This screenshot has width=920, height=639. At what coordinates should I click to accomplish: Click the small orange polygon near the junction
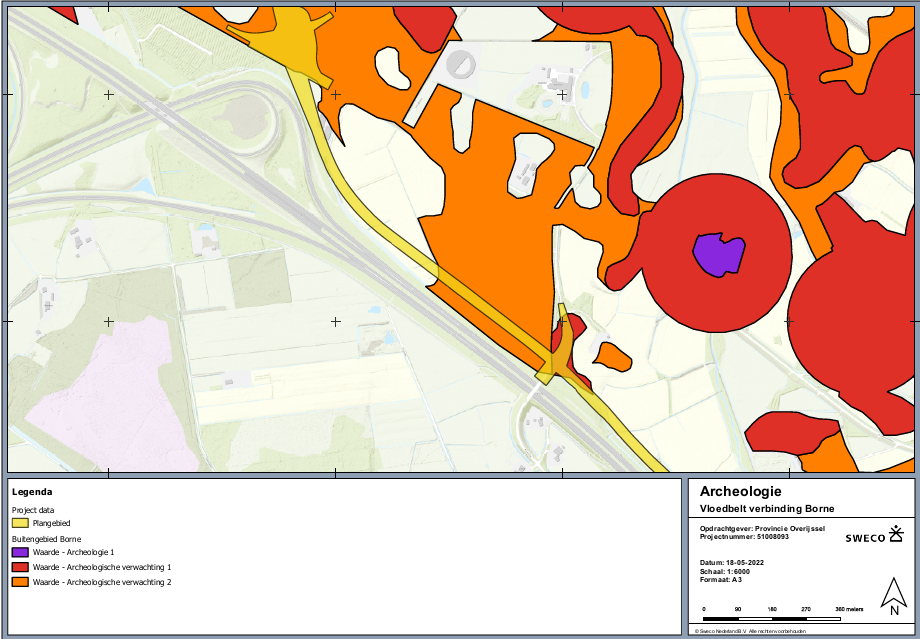point(613,357)
